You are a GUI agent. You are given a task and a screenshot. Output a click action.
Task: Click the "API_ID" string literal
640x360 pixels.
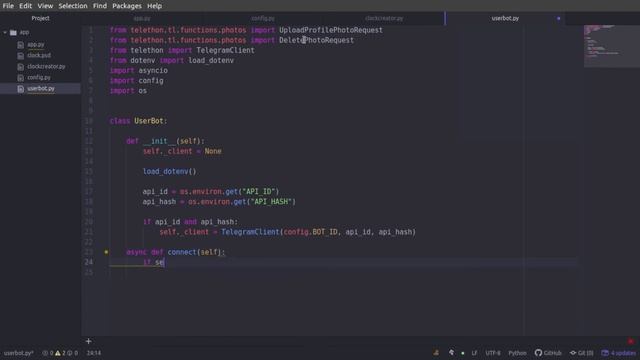[259, 191]
